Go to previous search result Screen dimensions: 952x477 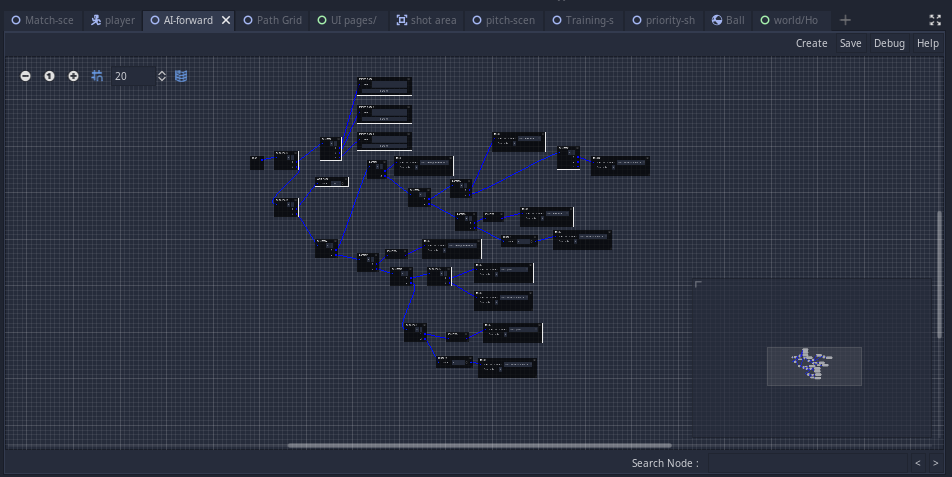pyautogui.click(x=917, y=463)
